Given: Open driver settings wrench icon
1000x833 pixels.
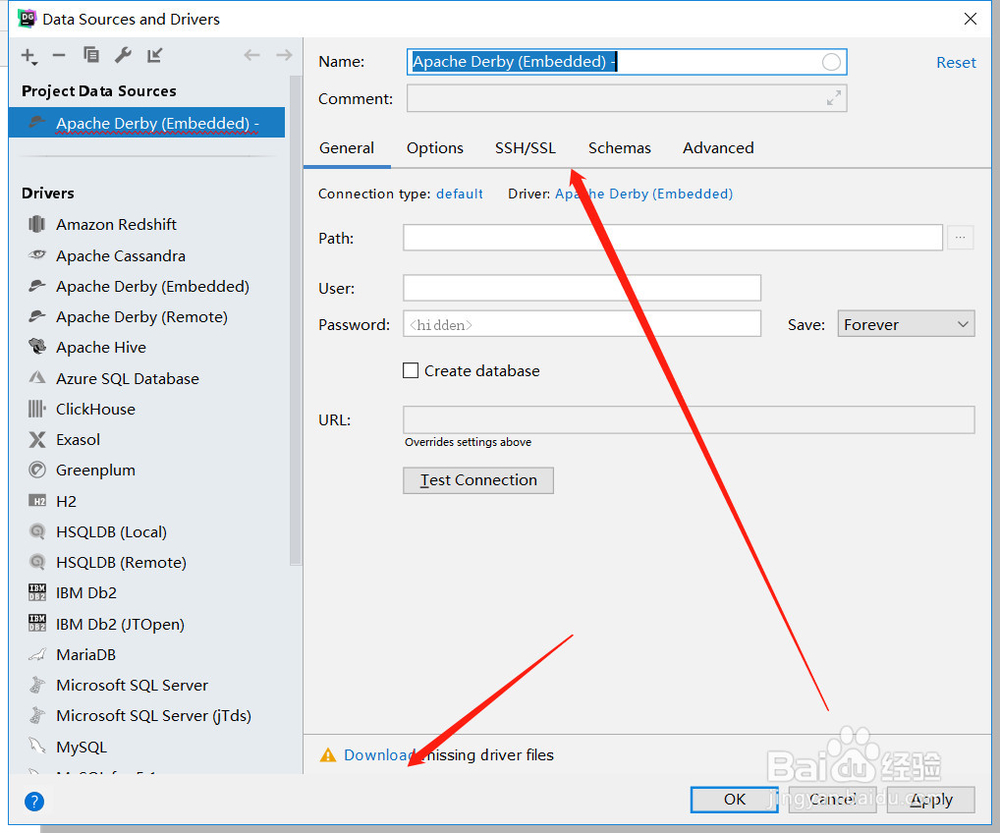Looking at the screenshot, I should 123,55.
